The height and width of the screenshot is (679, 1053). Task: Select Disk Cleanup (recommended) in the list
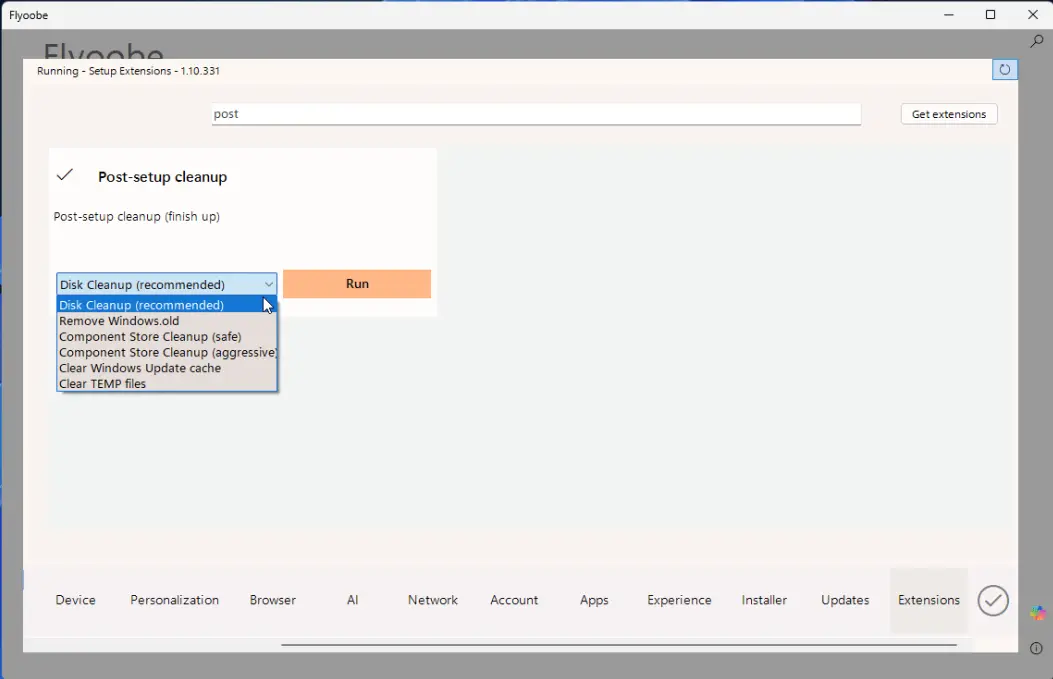(166, 305)
